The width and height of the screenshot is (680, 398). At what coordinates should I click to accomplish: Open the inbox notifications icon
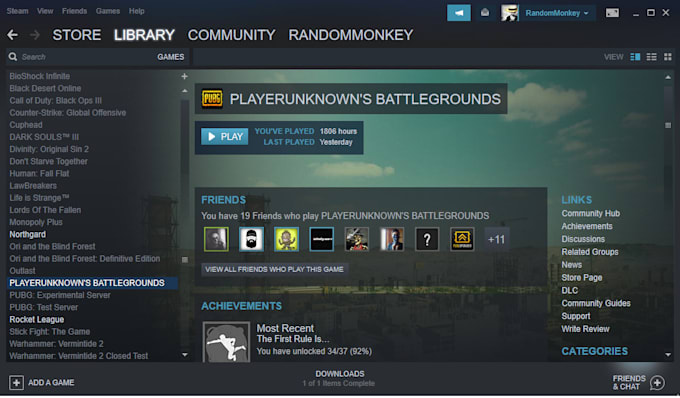tap(485, 13)
